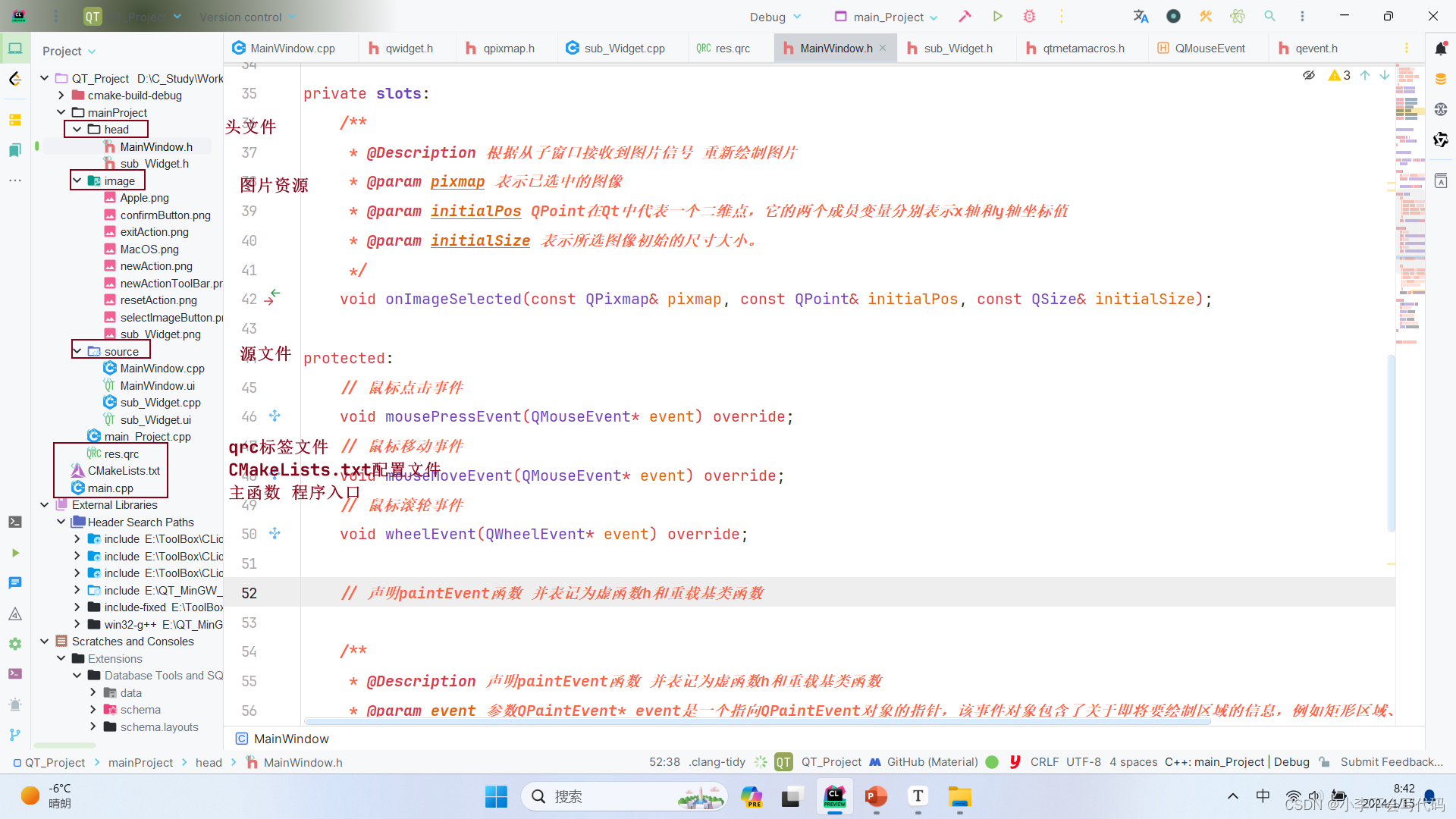
Task: Collapse the External Libraries node
Action: click(x=45, y=505)
